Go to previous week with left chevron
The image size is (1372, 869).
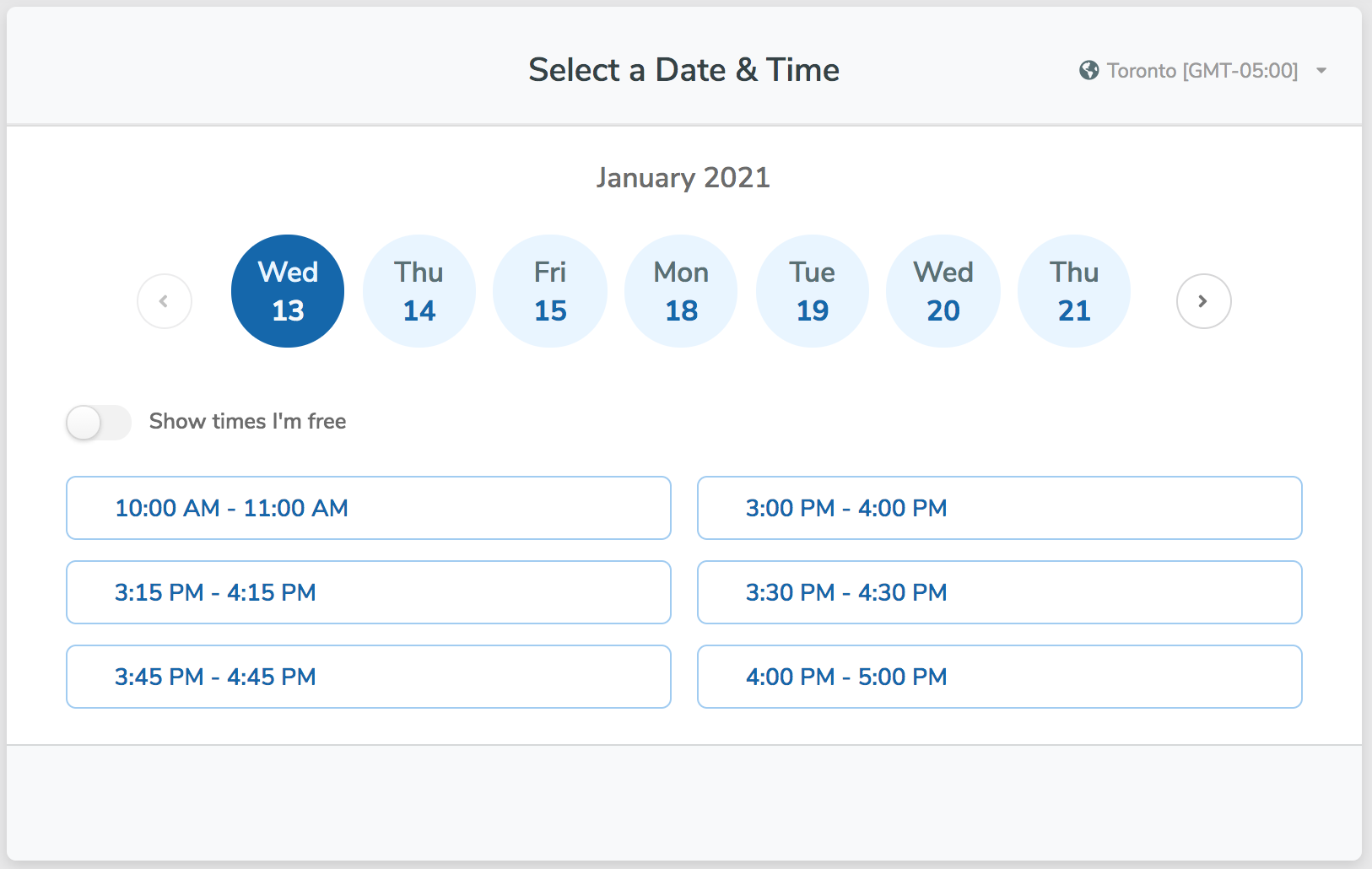(x=165, y=301)
